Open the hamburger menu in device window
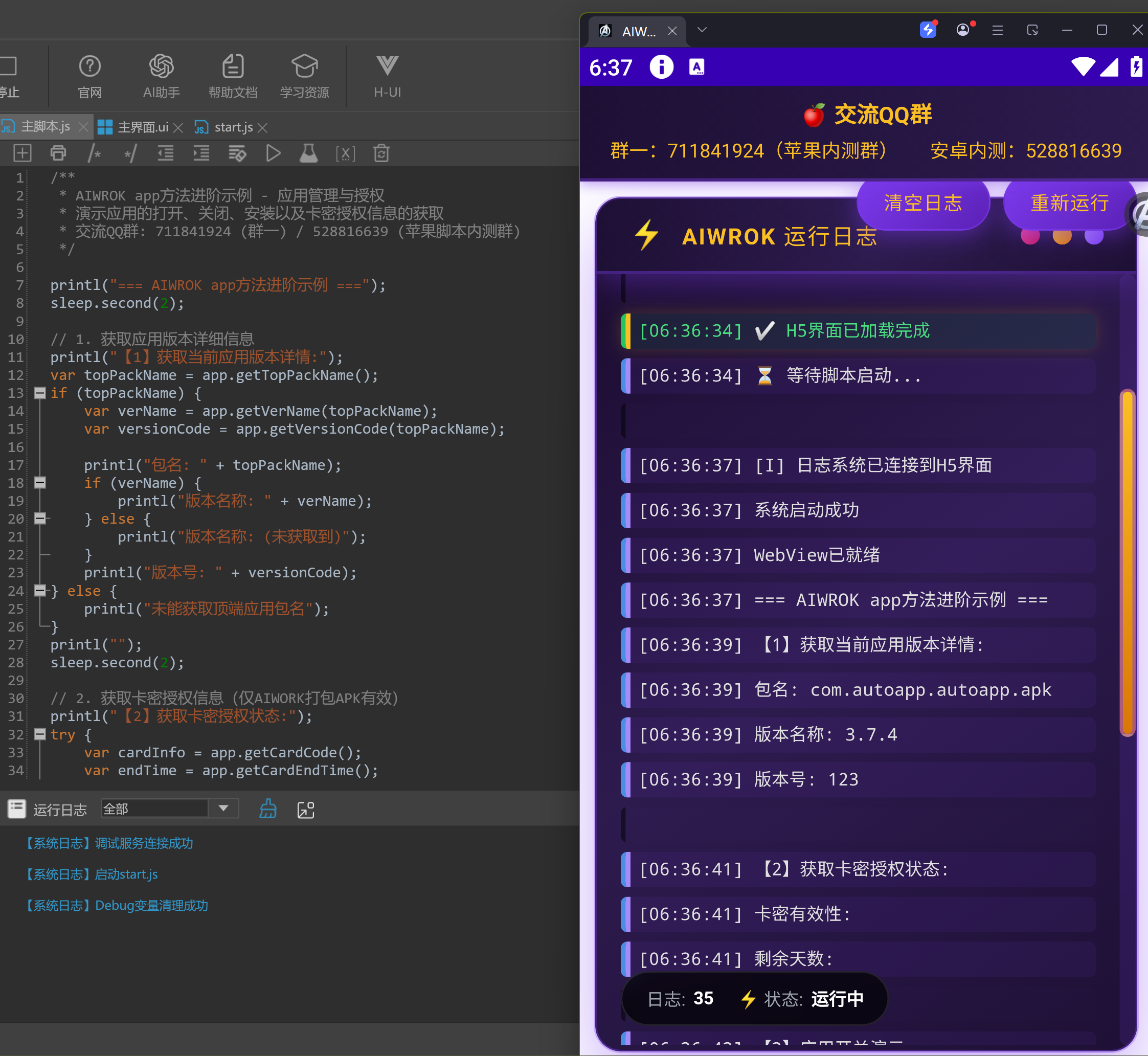 [998, 30]
